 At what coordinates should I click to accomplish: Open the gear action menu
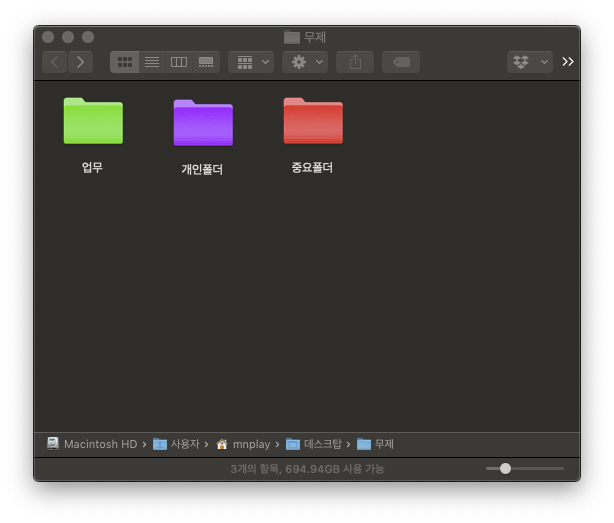pyautogui.click(x=305, y=62)
